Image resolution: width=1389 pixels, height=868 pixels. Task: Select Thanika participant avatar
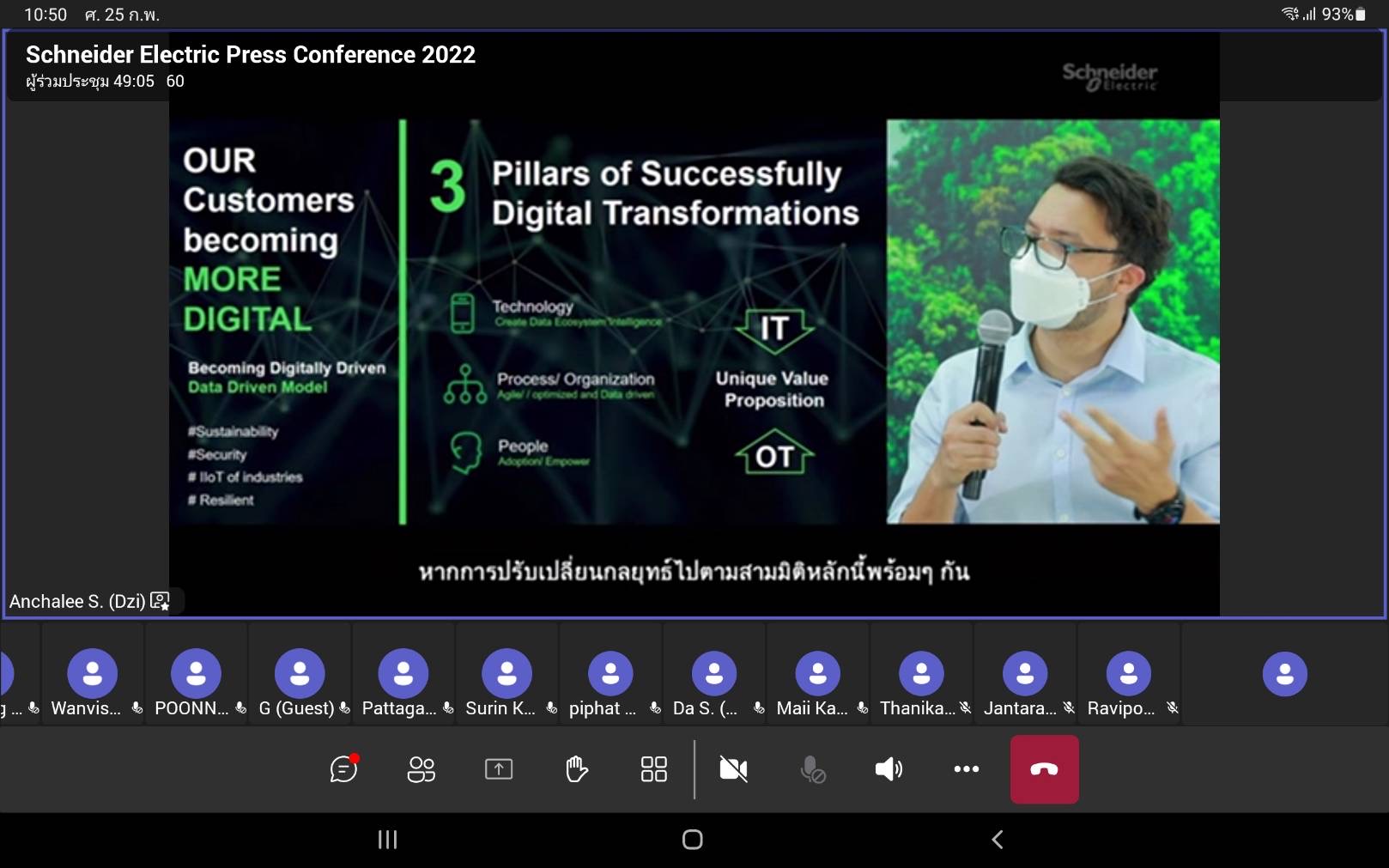coord(921,673)
